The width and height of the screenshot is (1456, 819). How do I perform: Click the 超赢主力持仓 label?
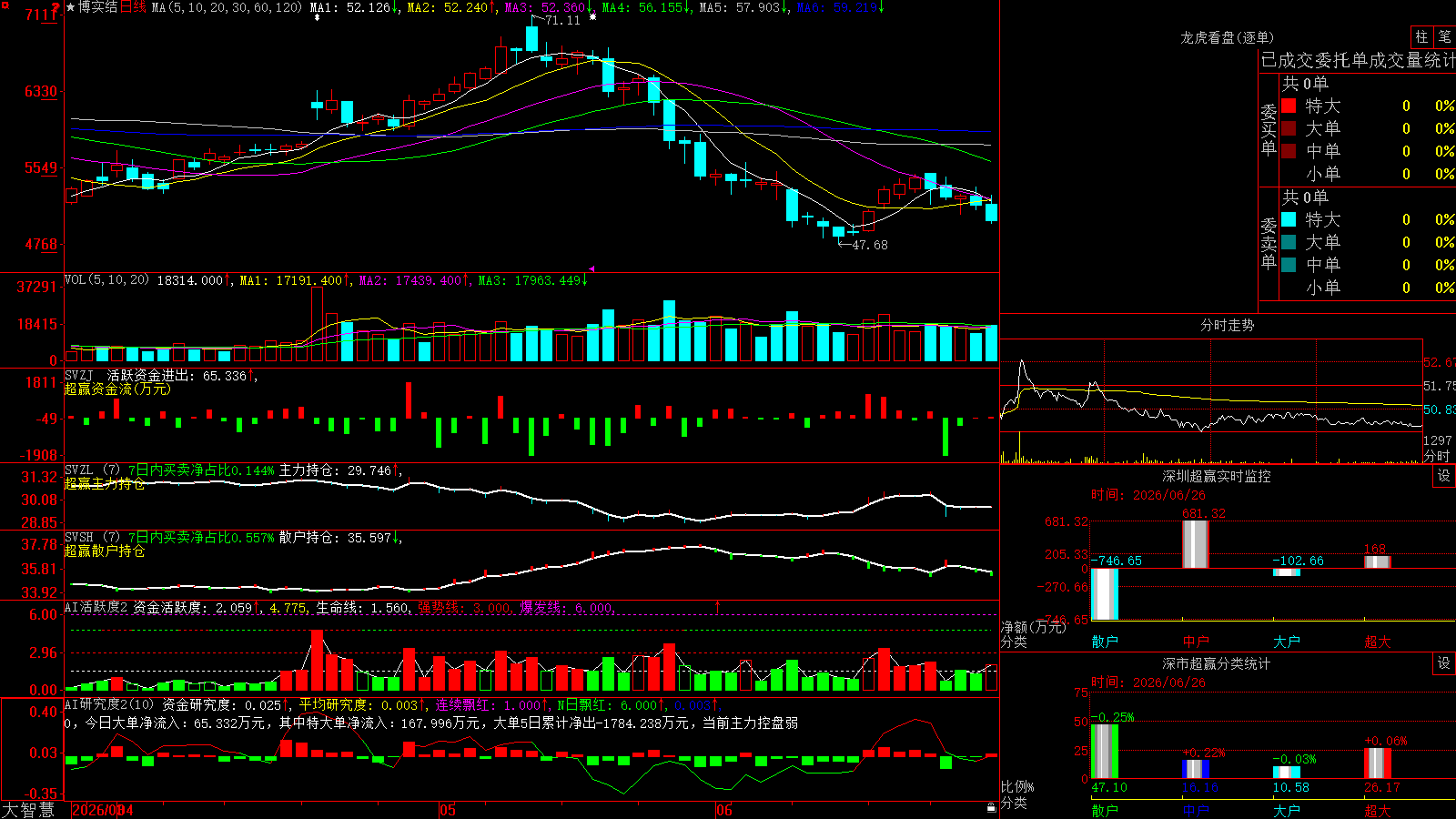tap(105, 484)
